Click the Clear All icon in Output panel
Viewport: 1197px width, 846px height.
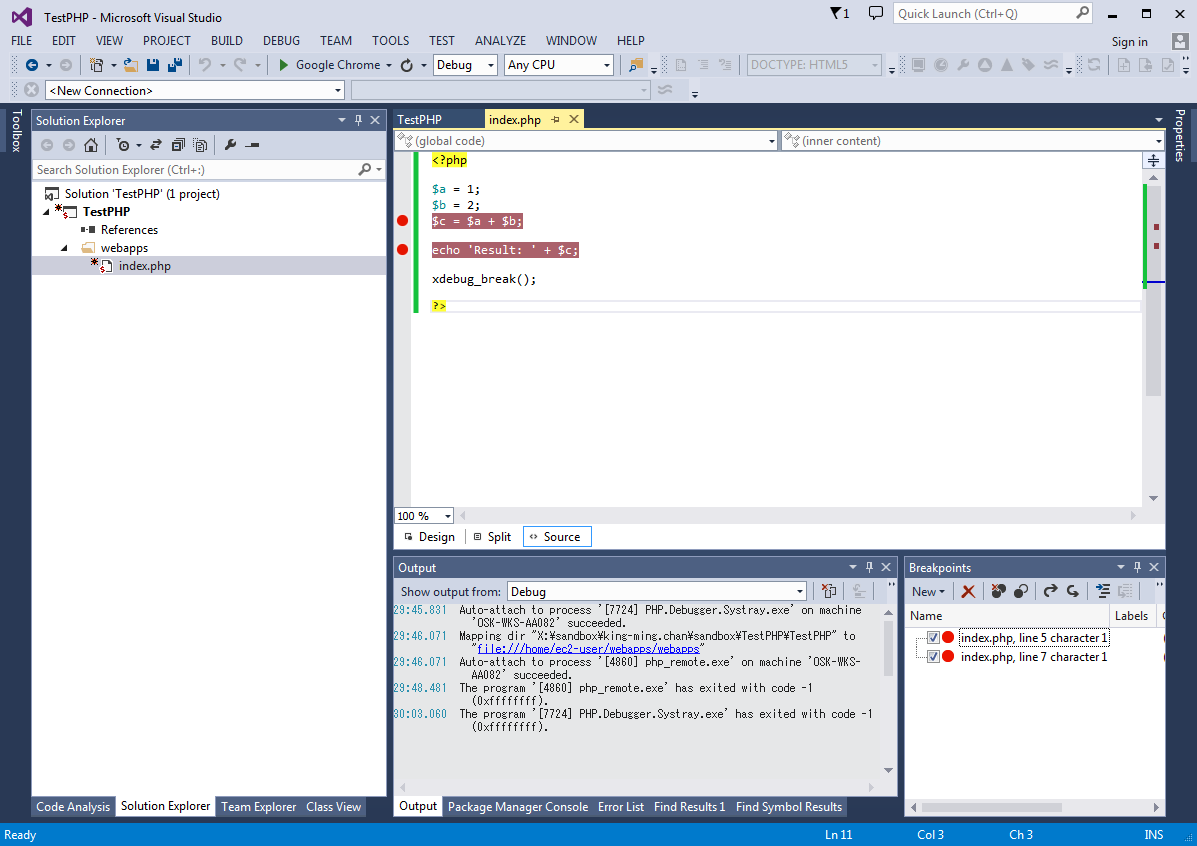coord(828,591)
